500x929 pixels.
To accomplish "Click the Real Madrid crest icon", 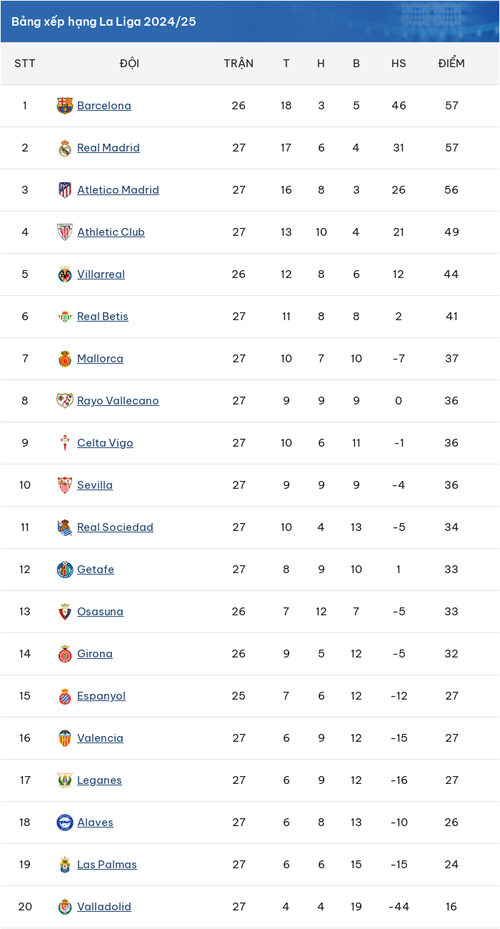I will point(65,148).
